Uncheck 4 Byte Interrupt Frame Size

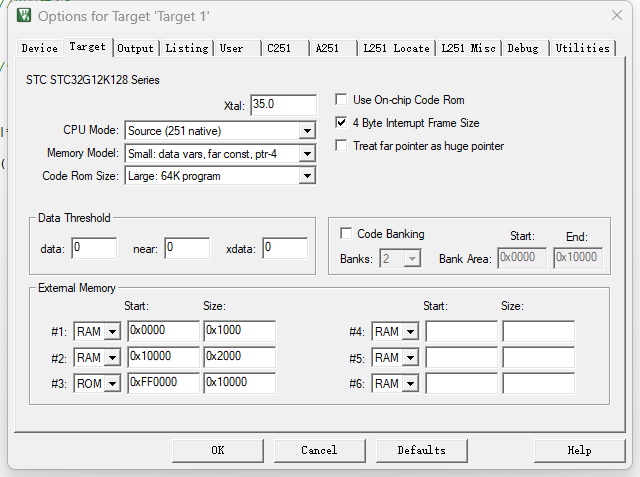(341, 122)
